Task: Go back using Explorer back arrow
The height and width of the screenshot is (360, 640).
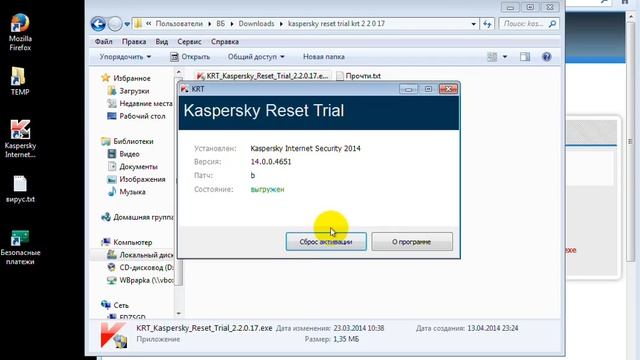Action: tap(98, 24)
